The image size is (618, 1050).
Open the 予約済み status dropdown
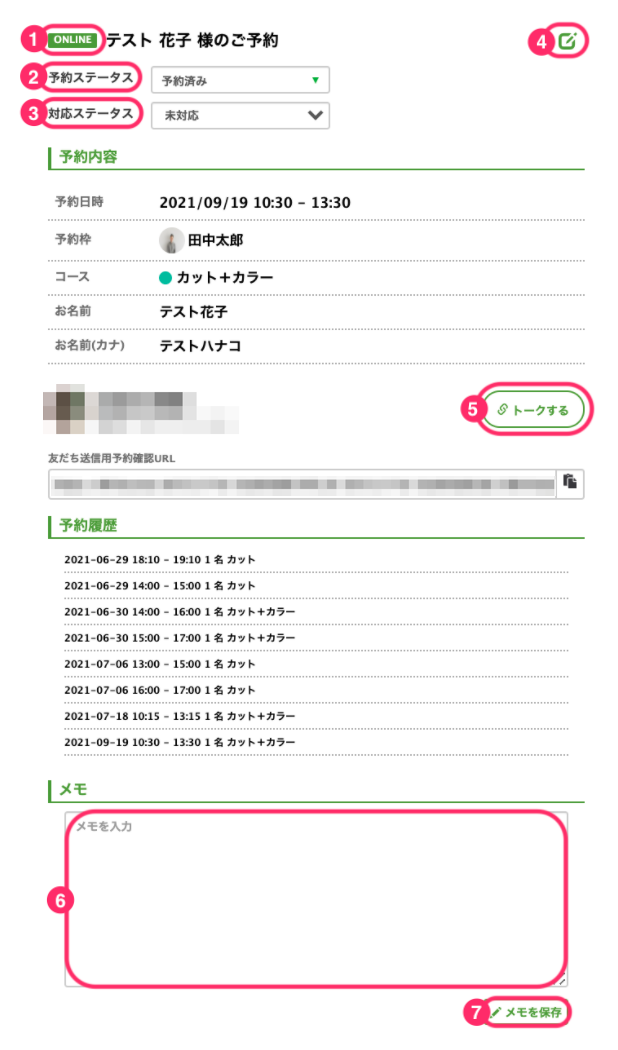240,80
